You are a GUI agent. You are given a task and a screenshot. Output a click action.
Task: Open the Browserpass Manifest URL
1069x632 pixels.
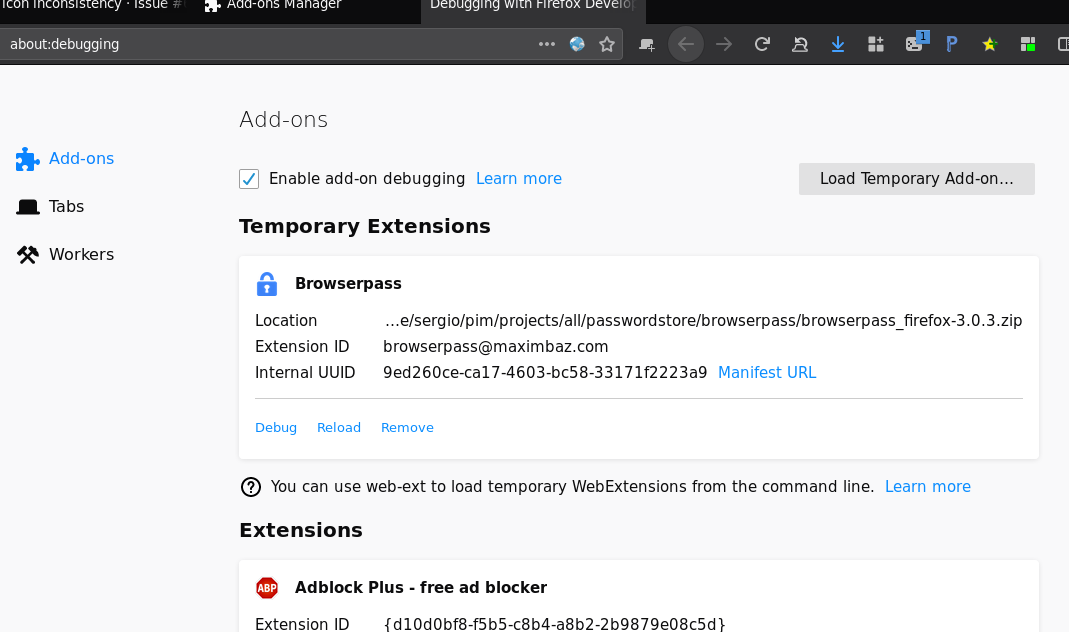[767, 372]
